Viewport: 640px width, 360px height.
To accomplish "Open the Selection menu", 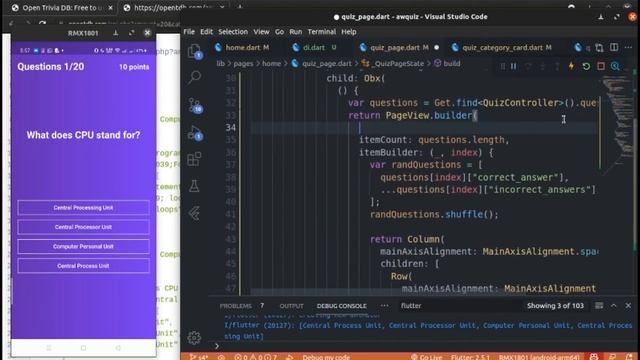I will coord(233,32).
